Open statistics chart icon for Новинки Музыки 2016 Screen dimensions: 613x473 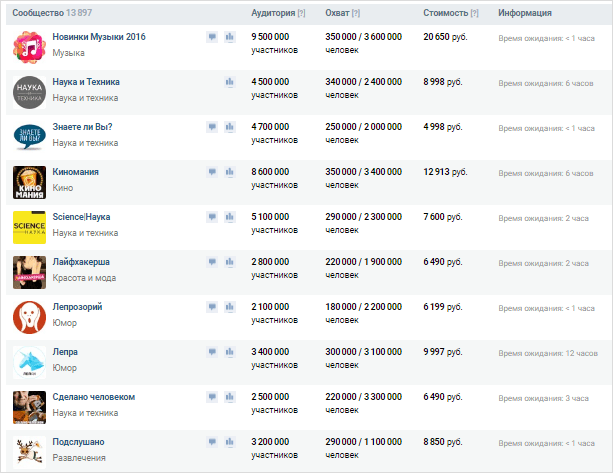(230, 37)
